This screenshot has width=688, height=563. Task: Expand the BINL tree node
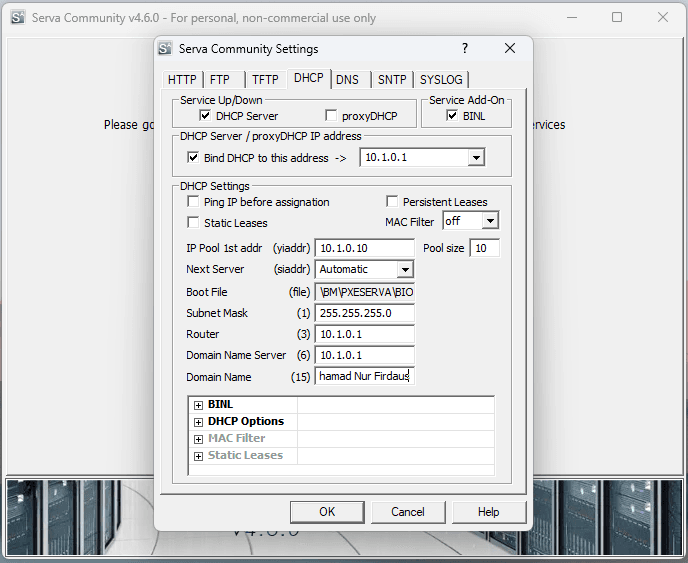pyautogui.click(x=198, y=405)
